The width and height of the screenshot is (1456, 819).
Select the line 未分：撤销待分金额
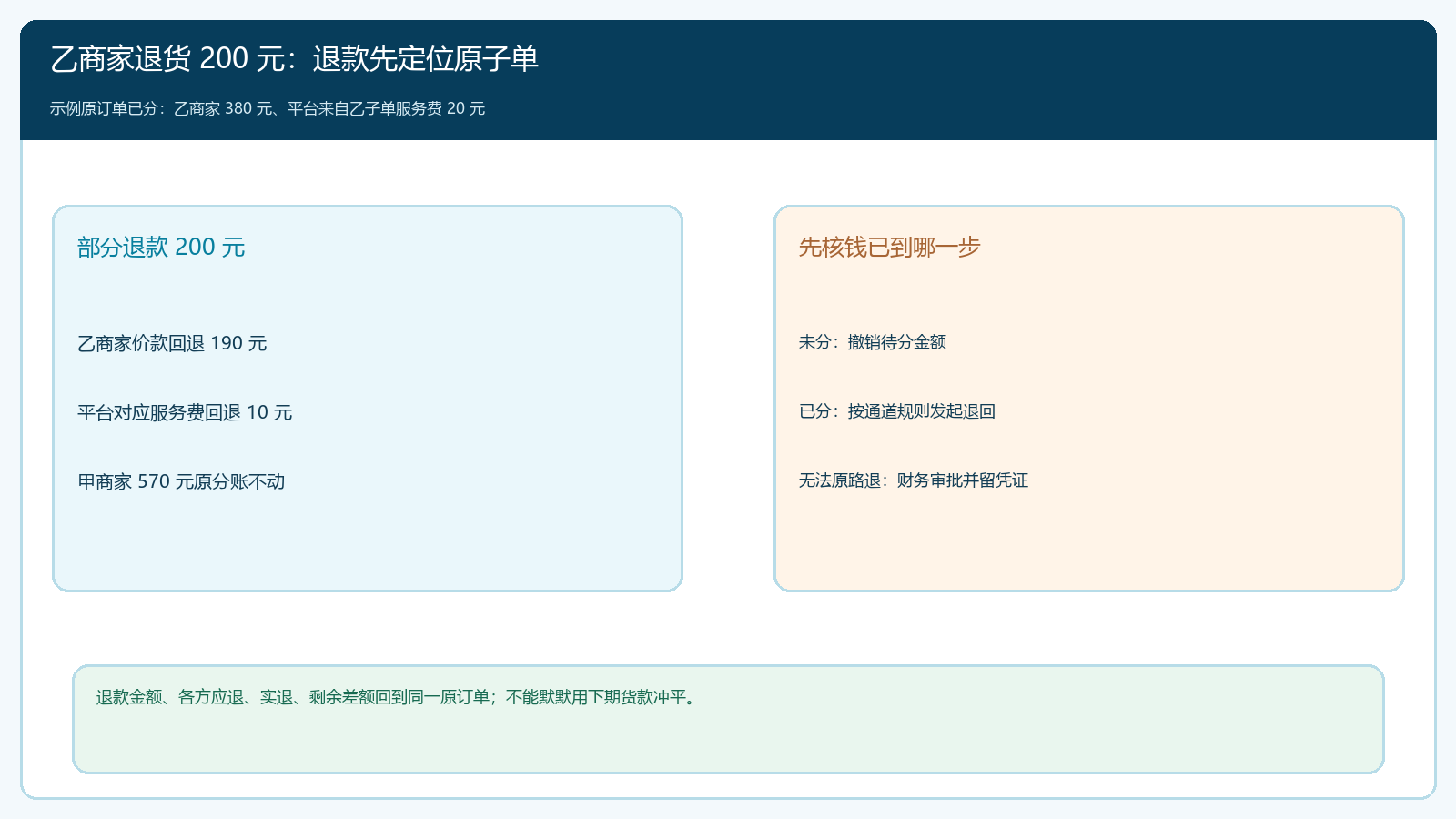(873, 342)
